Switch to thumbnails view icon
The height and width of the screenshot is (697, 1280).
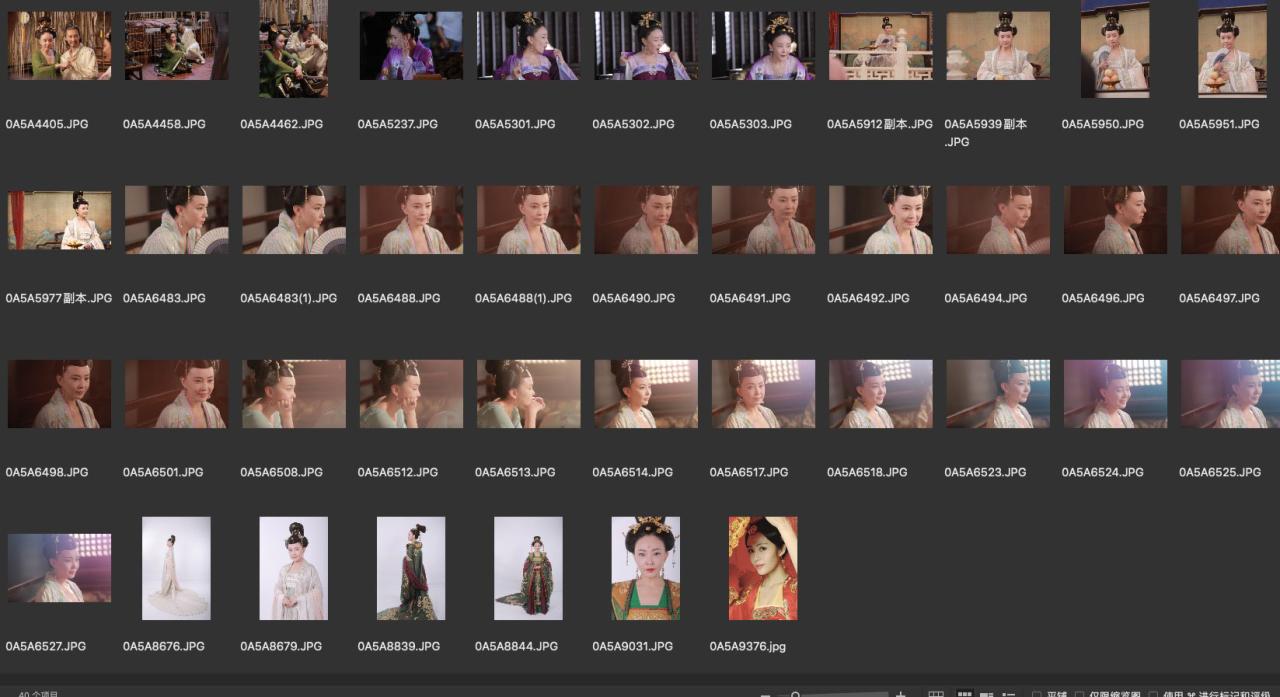pos(965,694)
